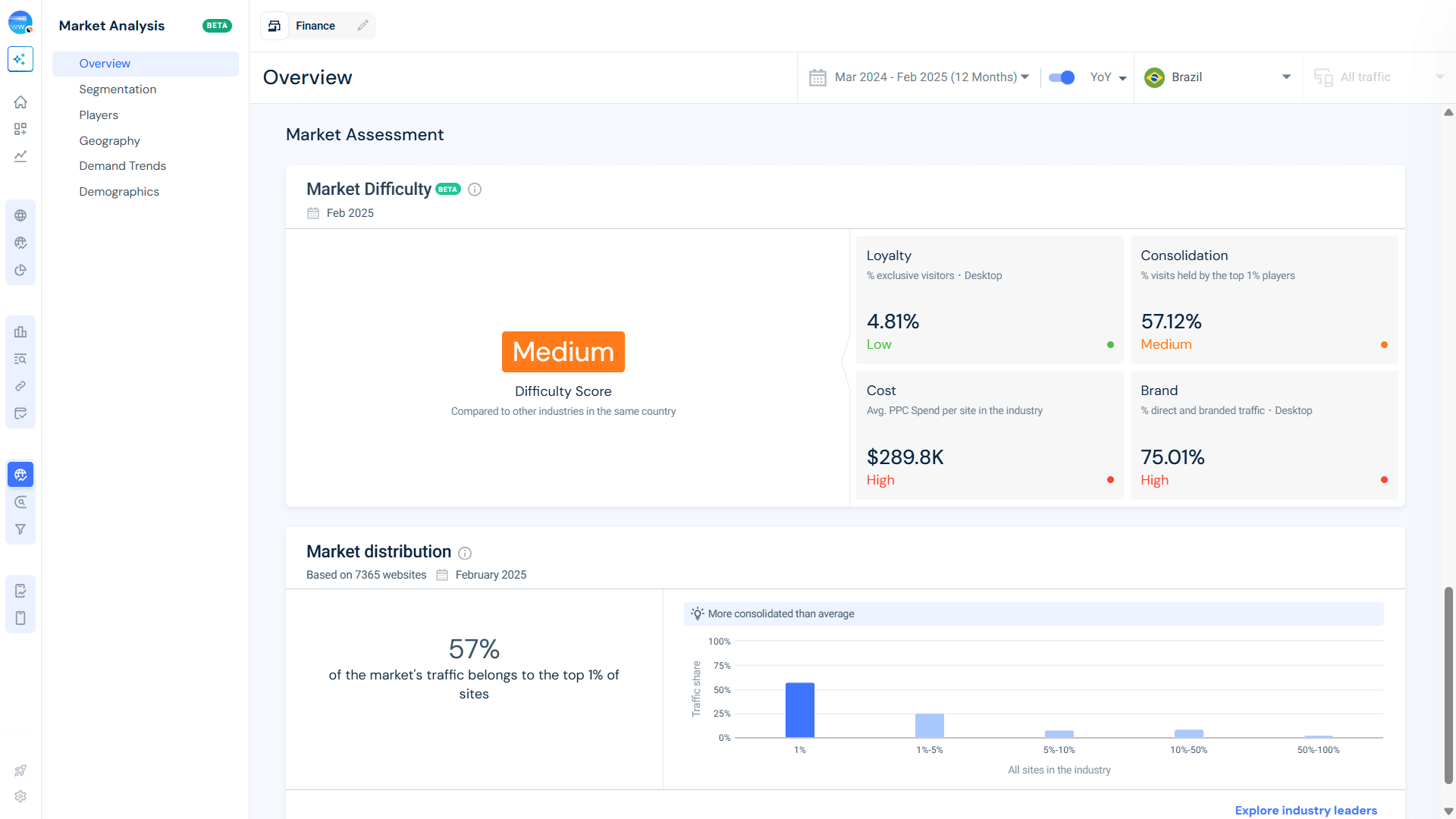Click Explore industry leaders link
The width and height of the screenshot is (1456, 819).
(x=1305, y=810)
